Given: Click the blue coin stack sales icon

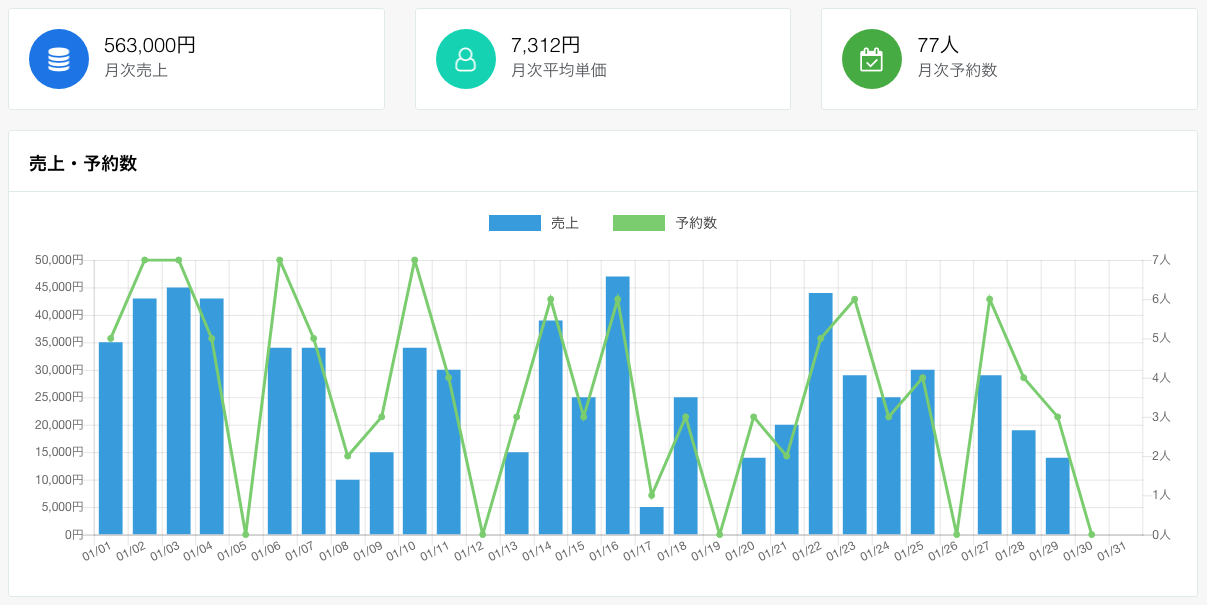Looking at the screenshot, I should (x=59, y=59).
